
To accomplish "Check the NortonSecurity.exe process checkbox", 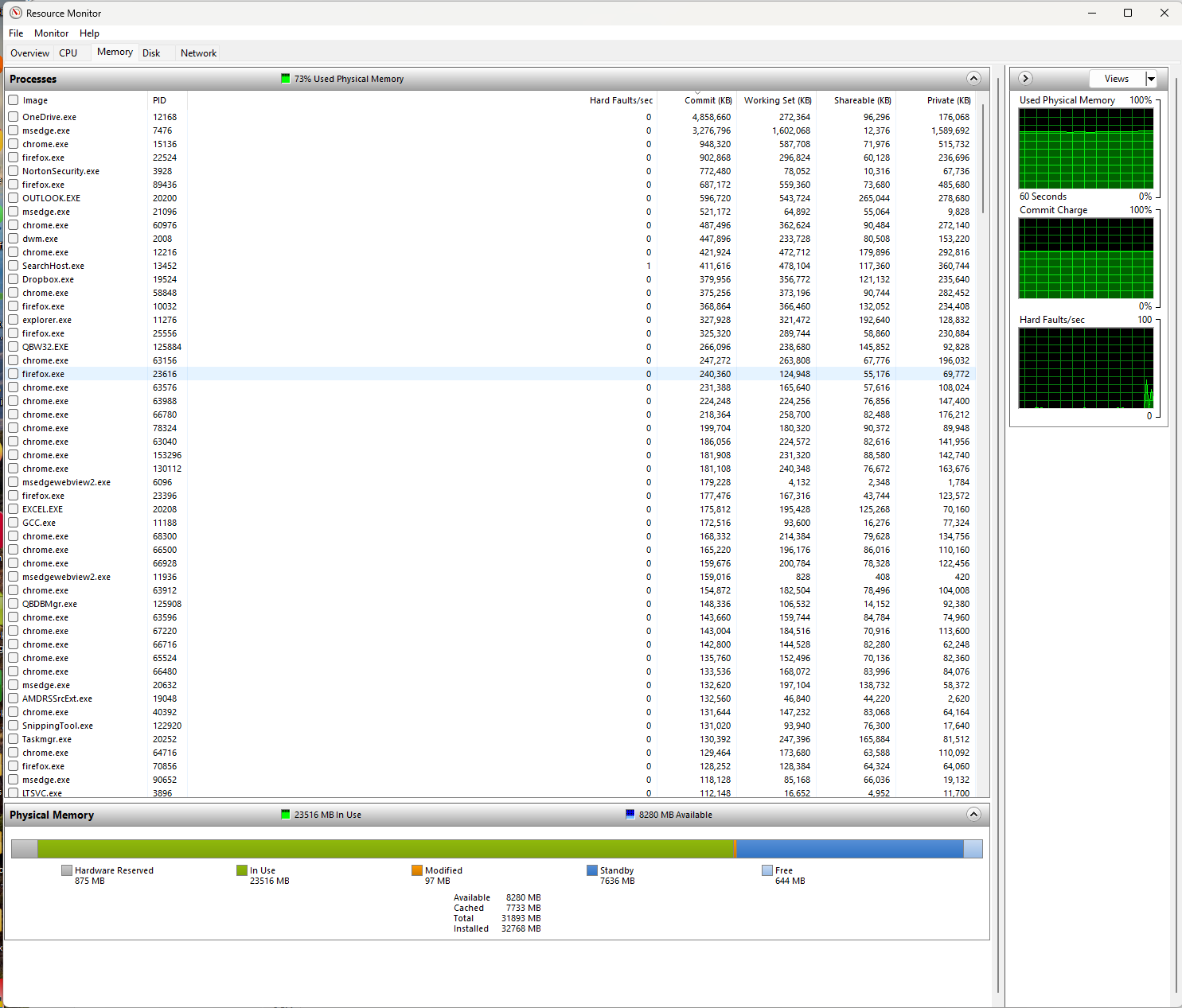I will pos(14,171).
